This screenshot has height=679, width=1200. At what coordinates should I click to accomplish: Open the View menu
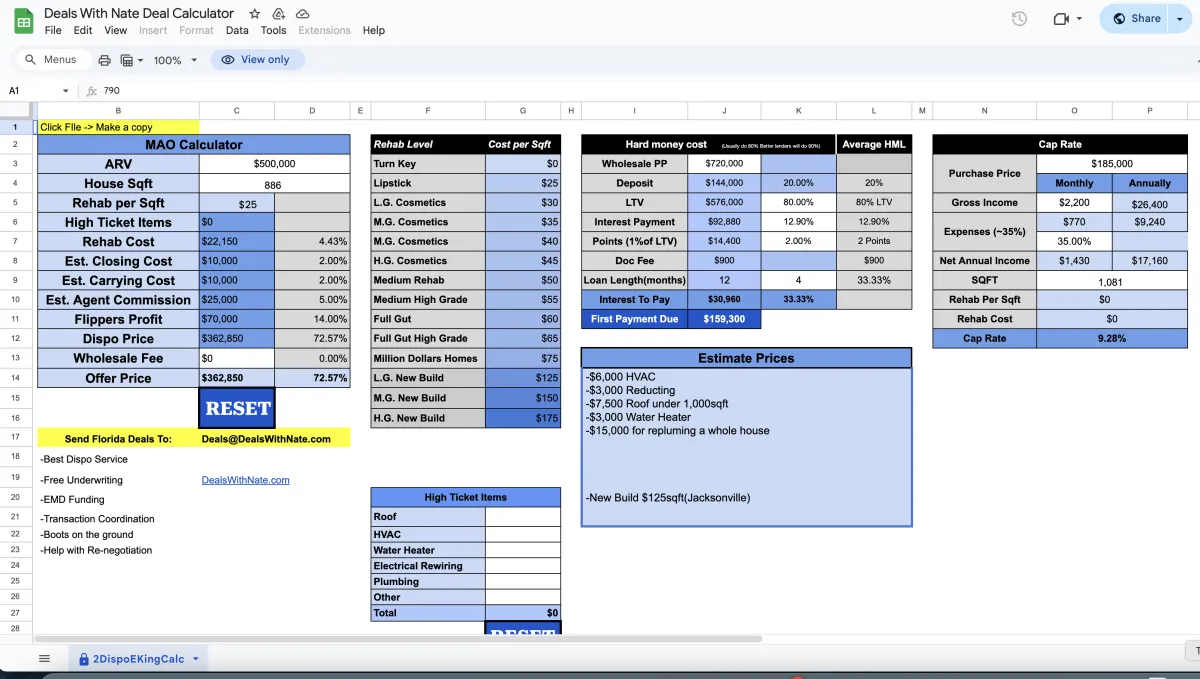(x=116, y=30)
